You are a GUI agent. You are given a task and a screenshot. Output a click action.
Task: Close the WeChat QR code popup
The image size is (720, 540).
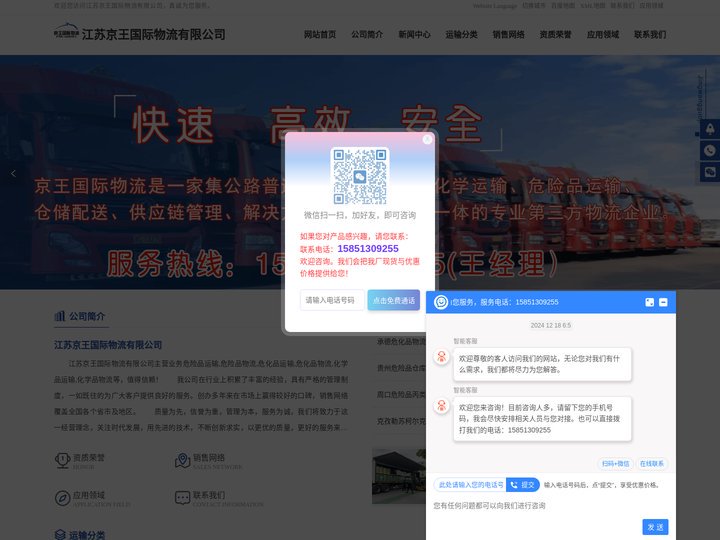click(427, 139)
